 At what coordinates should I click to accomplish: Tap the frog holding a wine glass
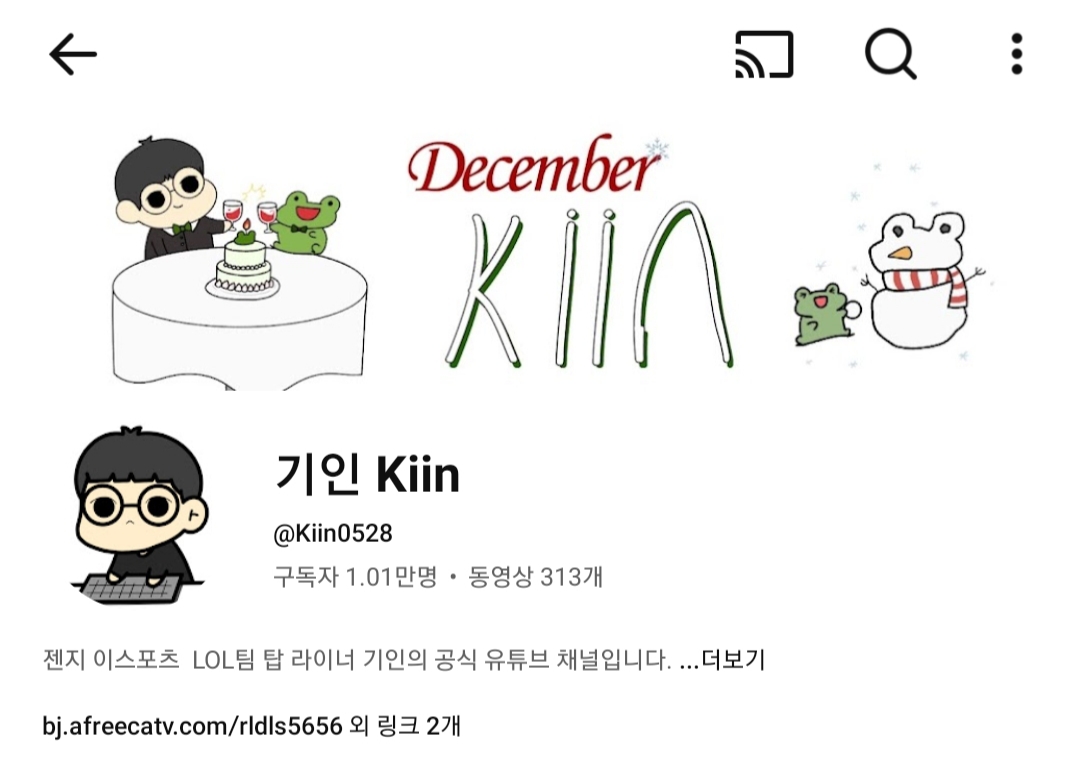pyautogui.click(x=300, y=222)
